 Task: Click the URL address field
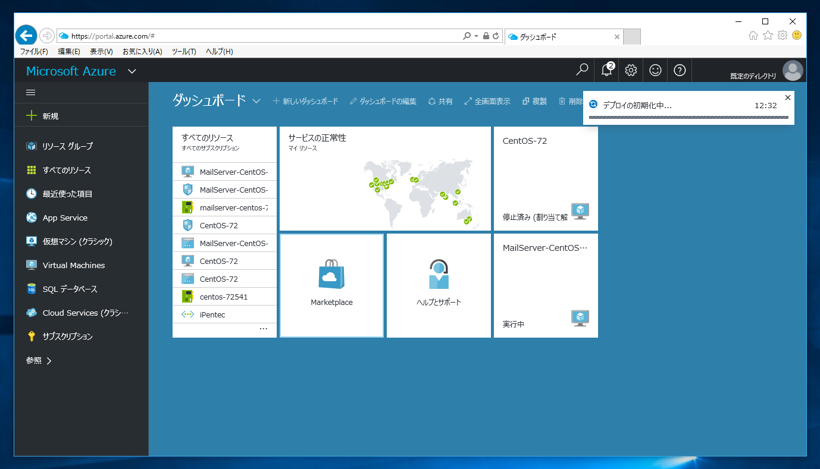tap(259, 36)
